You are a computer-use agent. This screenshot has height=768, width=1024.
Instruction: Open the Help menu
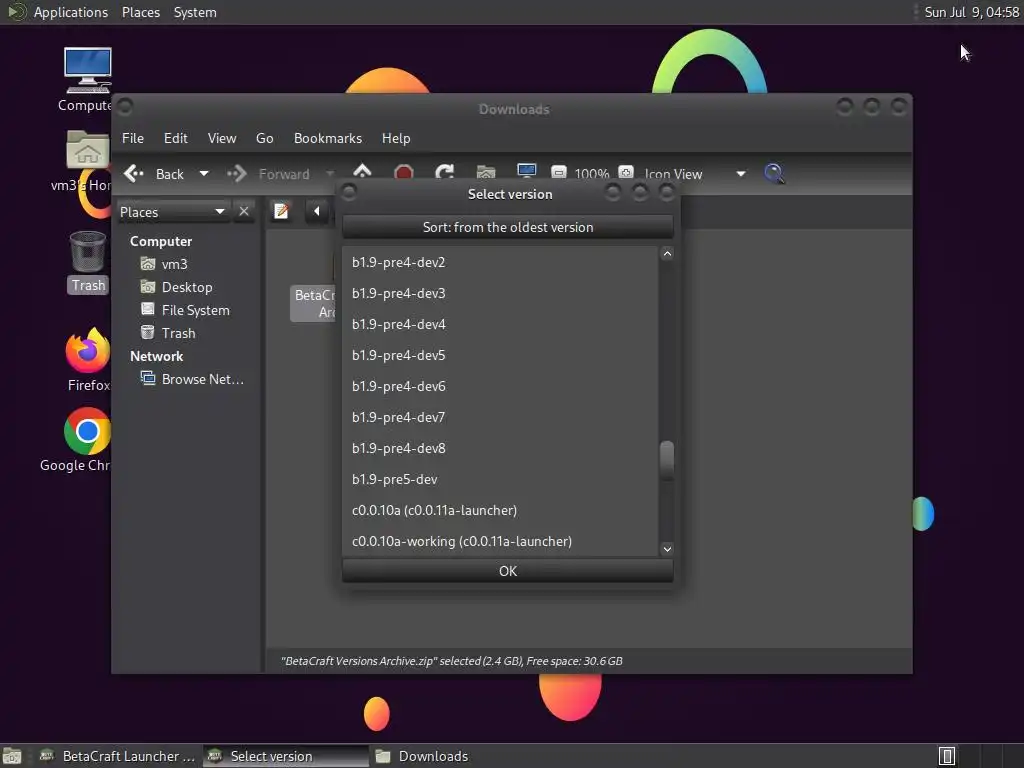[396, 138]
